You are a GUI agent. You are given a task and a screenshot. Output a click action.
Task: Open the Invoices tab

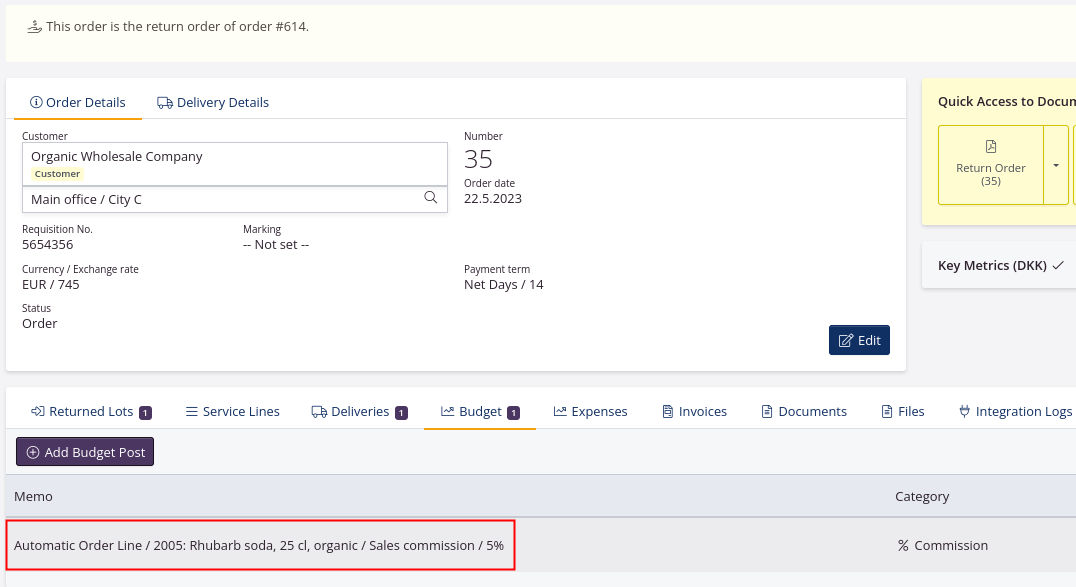coord(694,412)
